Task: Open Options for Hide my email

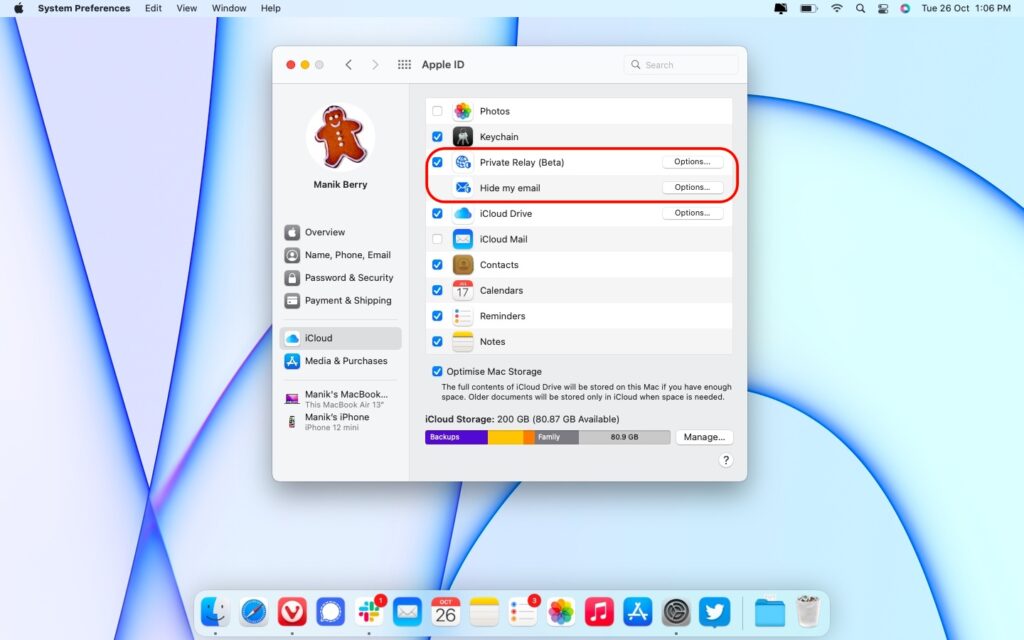Action: coord(693,187)
